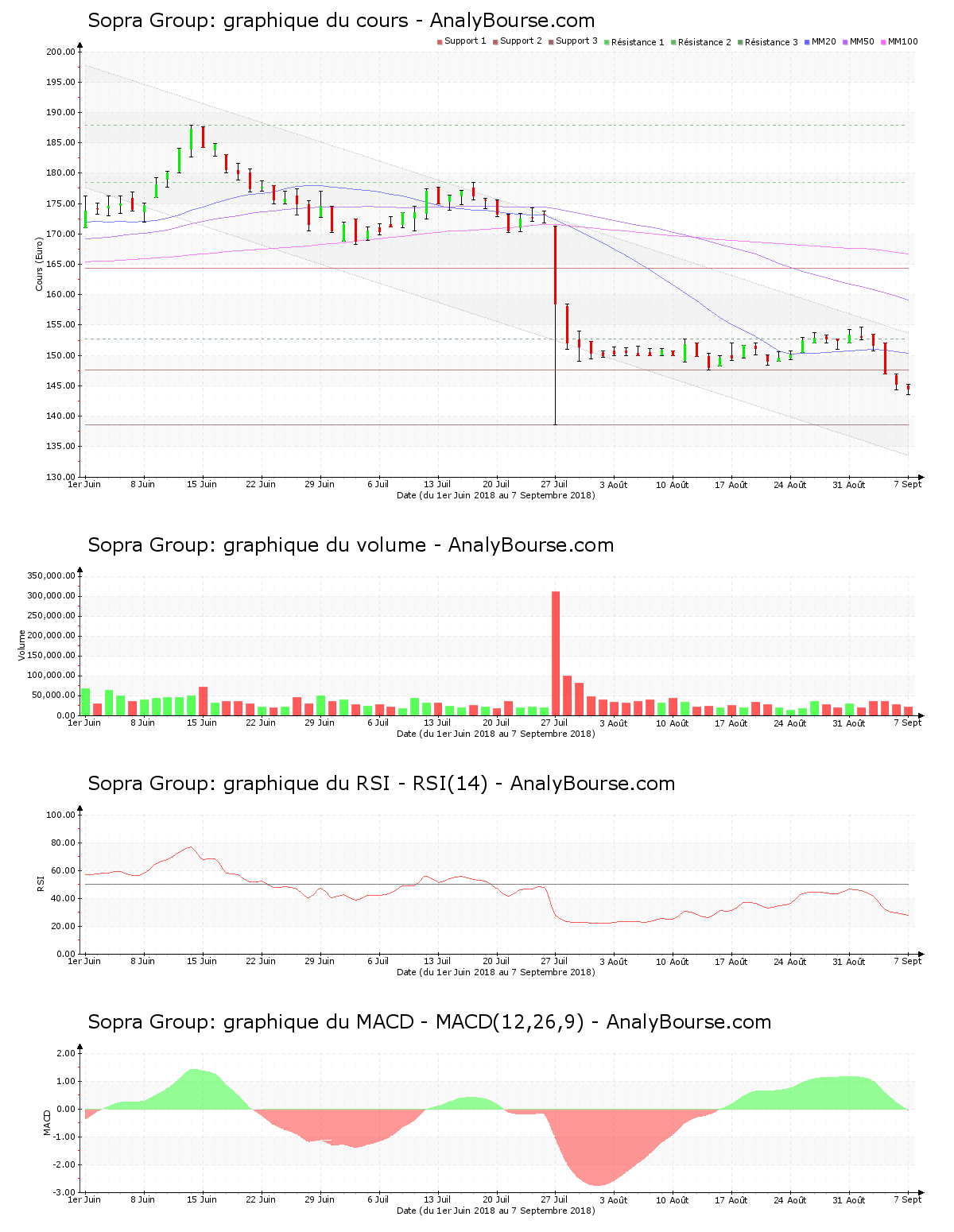Click '3 Août' date on the volume chart
The width and height of the screenshot is (954, 1232).
click(613, 723)
